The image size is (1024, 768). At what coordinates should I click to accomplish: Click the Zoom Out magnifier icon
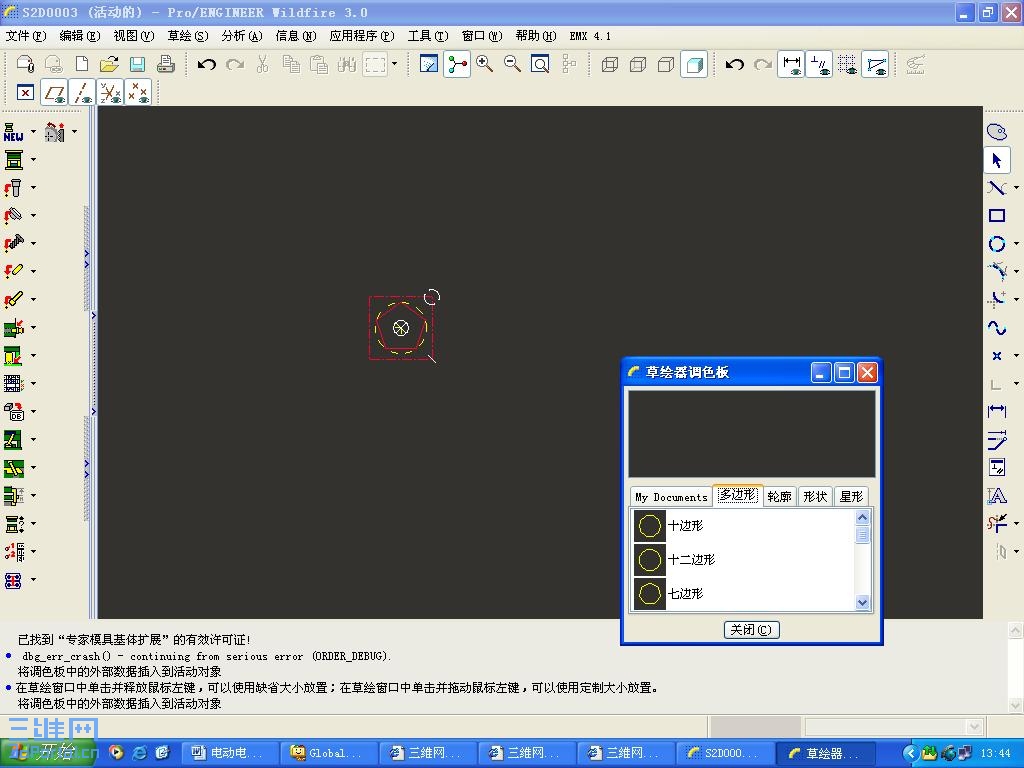512,64
